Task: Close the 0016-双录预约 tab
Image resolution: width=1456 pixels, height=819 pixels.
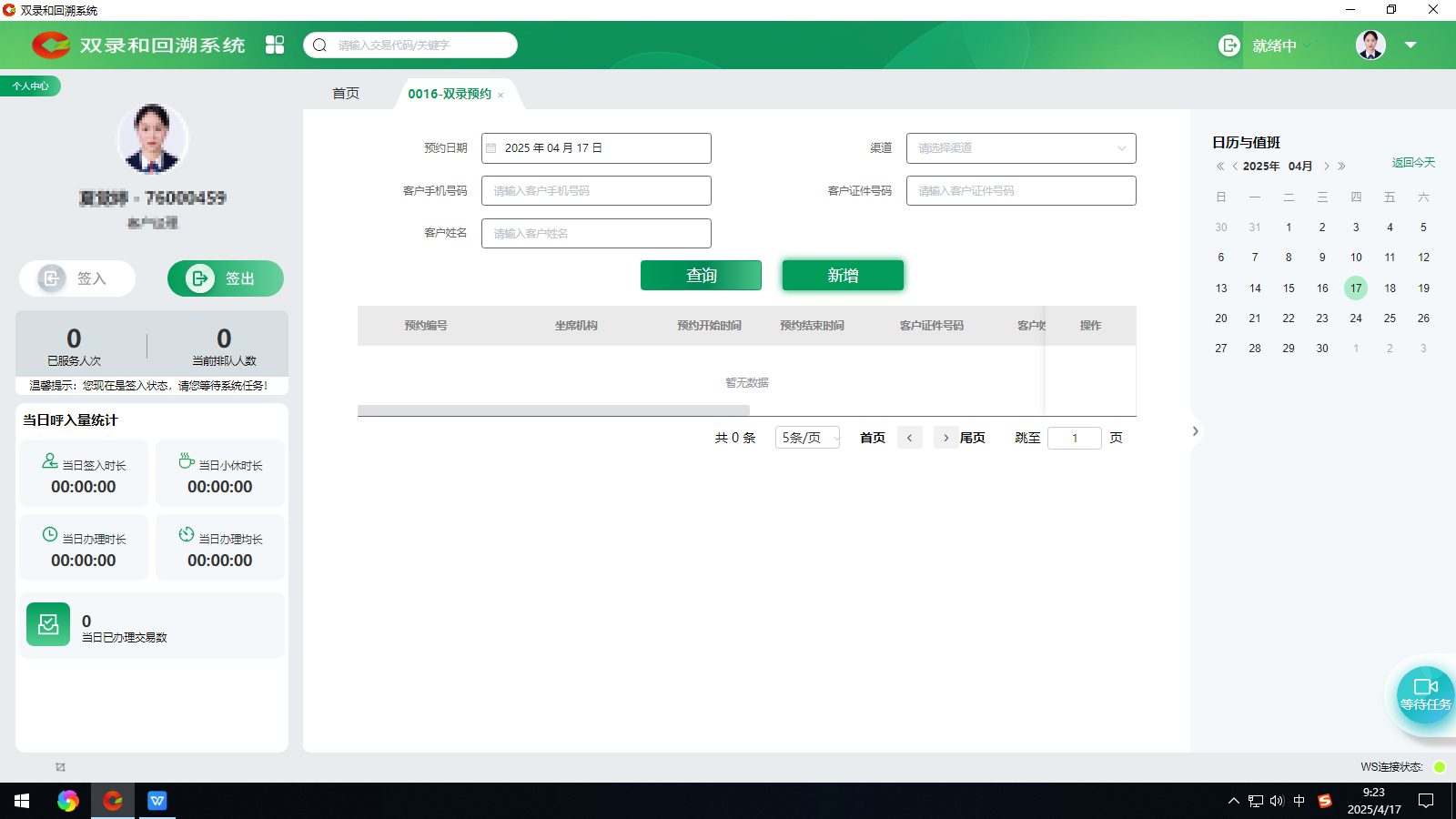Action: [x=500, y=96]
